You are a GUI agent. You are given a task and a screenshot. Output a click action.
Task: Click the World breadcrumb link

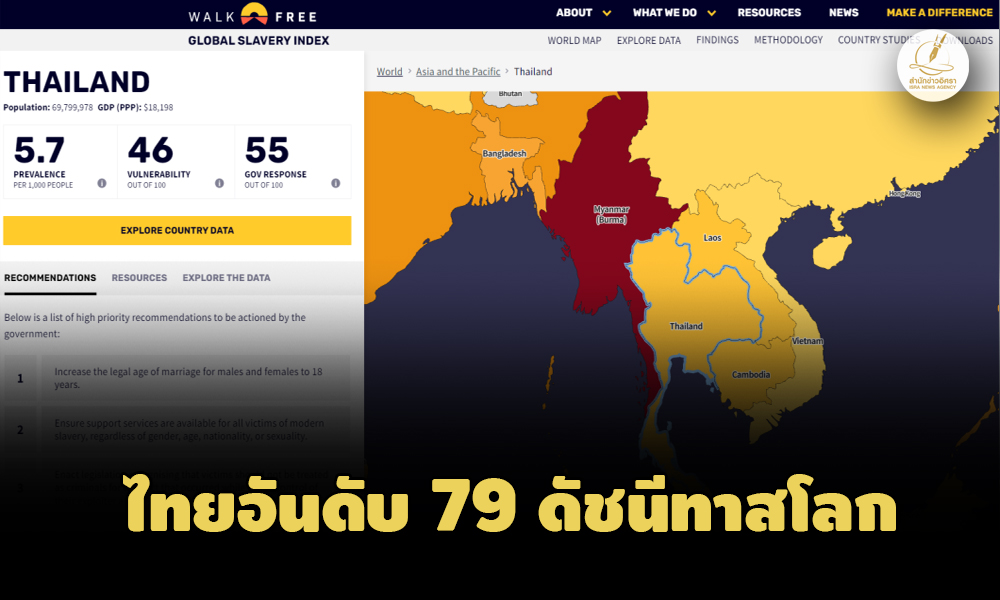coord(389,71)
